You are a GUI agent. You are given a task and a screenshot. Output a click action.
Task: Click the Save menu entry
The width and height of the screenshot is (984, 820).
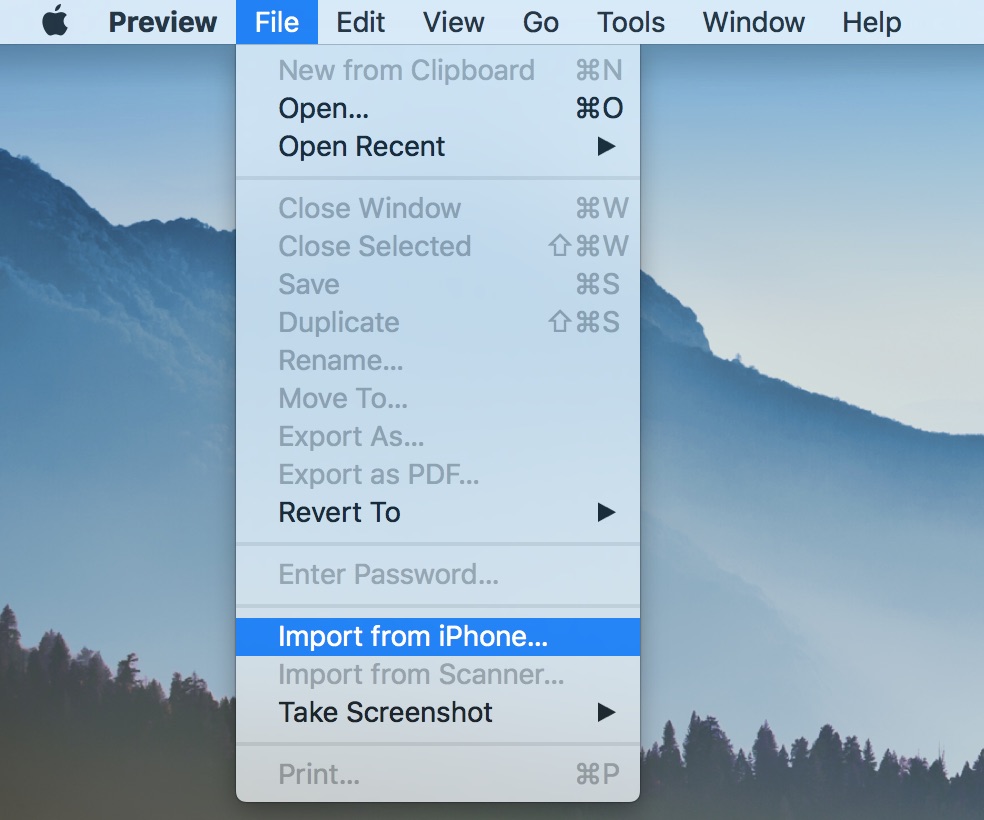[x=438, y=284]
